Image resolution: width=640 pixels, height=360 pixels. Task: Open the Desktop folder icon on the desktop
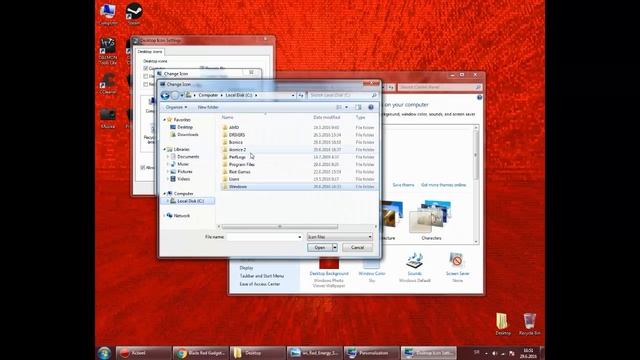pos(502,324)
